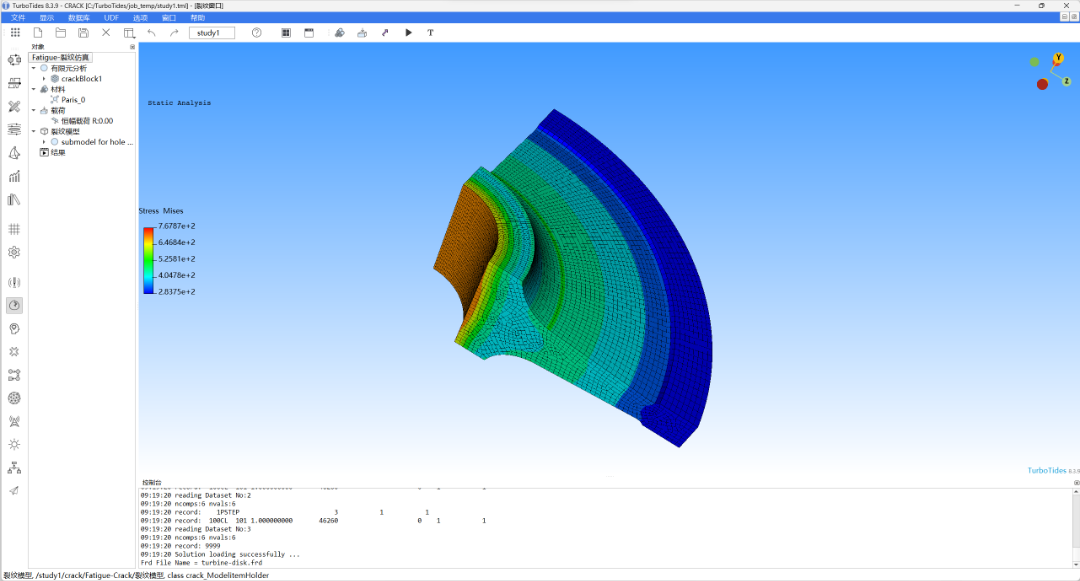Collapse the 有限元分析 tree node
1080x581 pixels.
click(33, 68)
